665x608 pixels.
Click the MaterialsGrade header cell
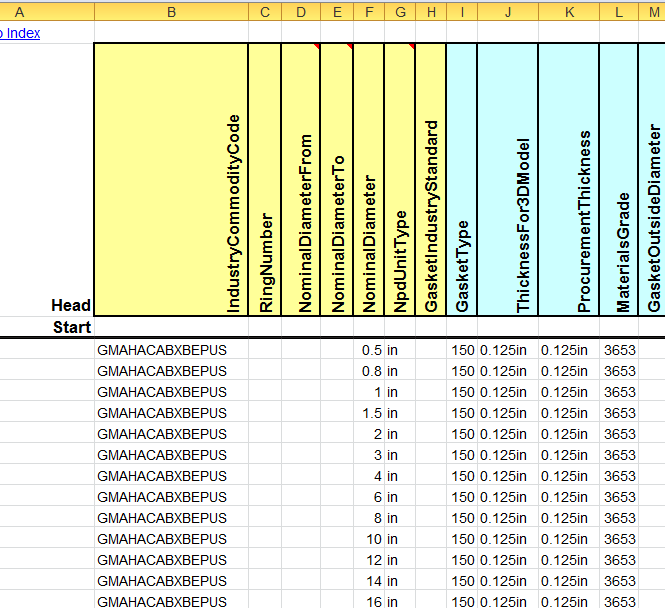(x=619, y=179)
